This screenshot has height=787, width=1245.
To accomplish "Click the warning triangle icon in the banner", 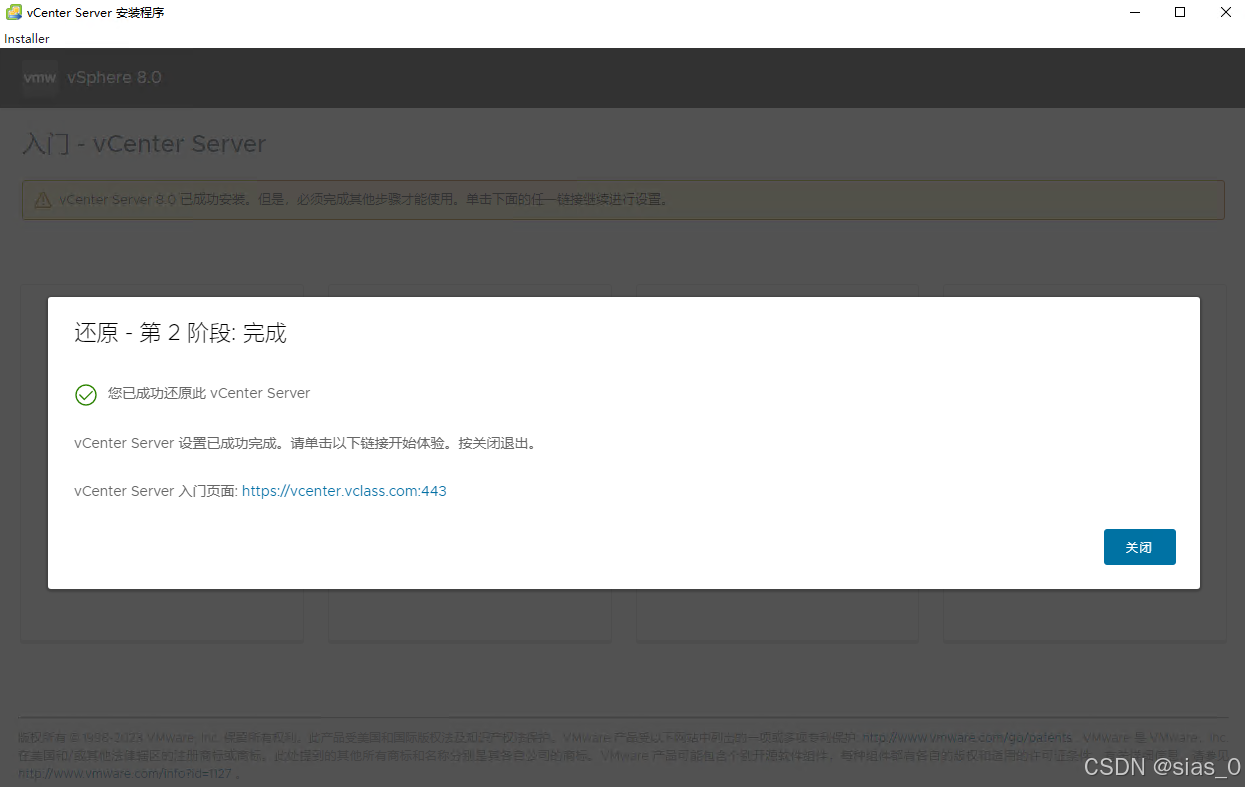I will (x=42, y=200).
